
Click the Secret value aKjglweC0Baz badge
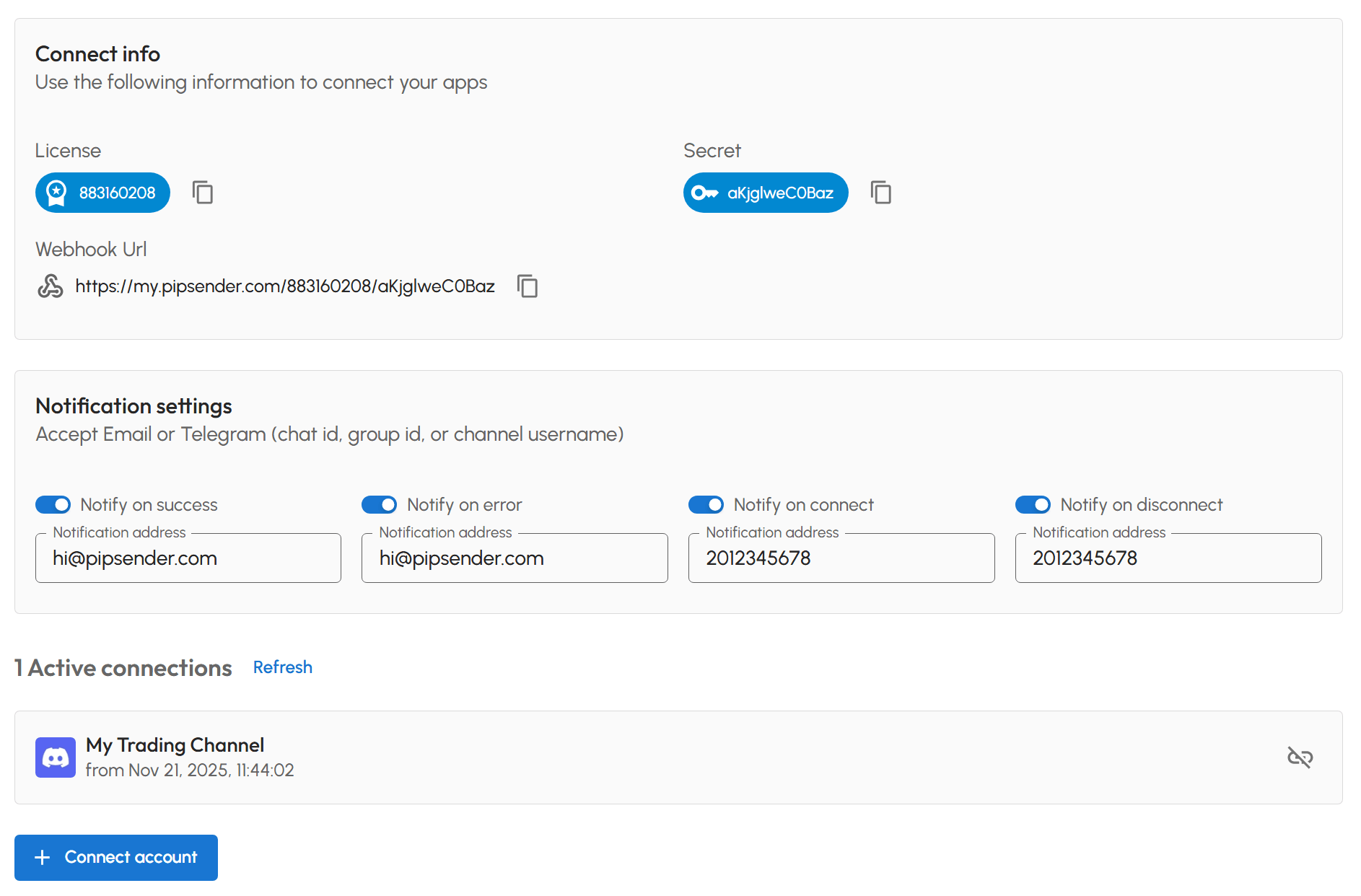coord(766,193)
